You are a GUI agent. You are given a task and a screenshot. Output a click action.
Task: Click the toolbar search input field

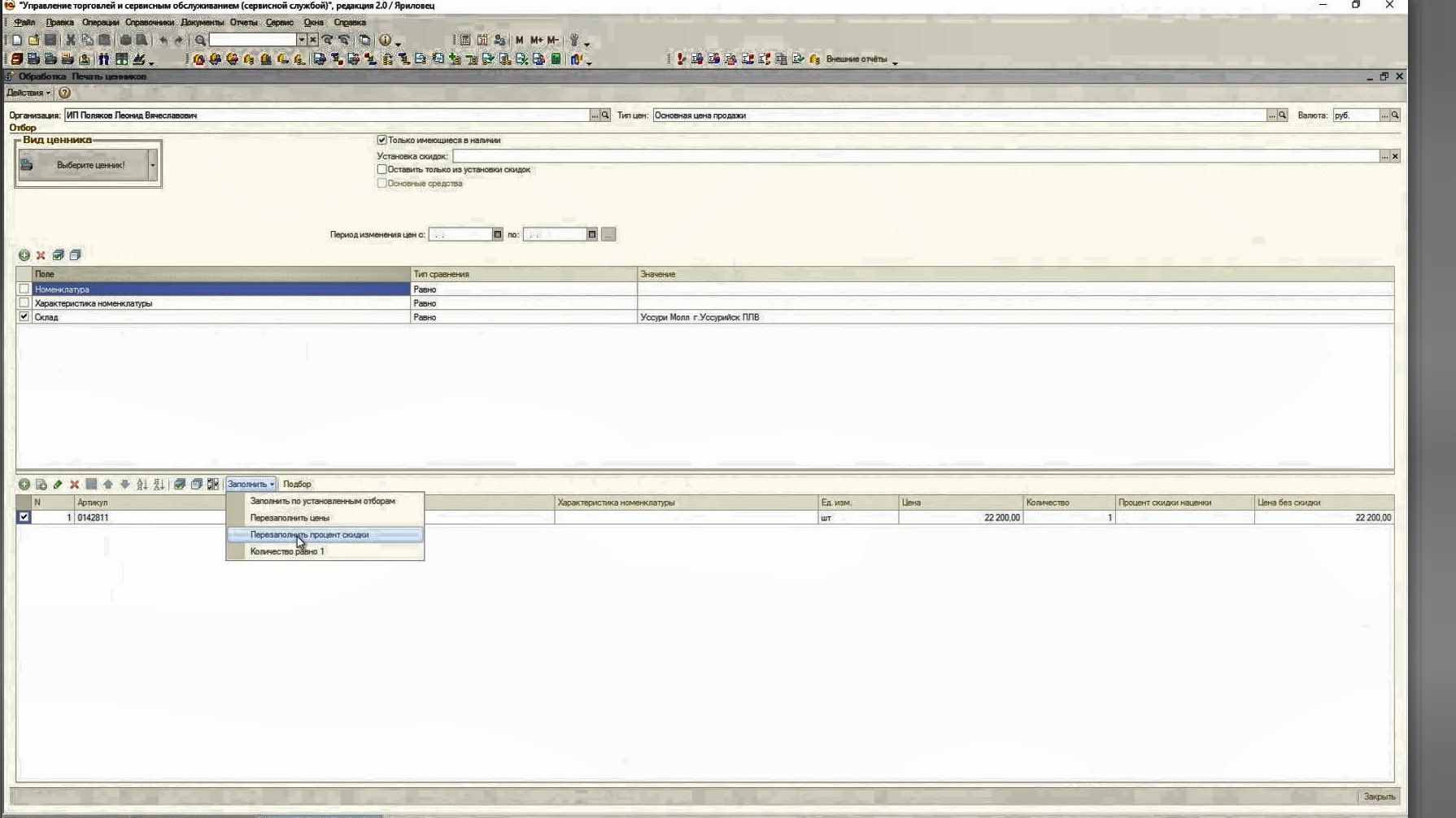pyautogui.click(x=252, y=40)
